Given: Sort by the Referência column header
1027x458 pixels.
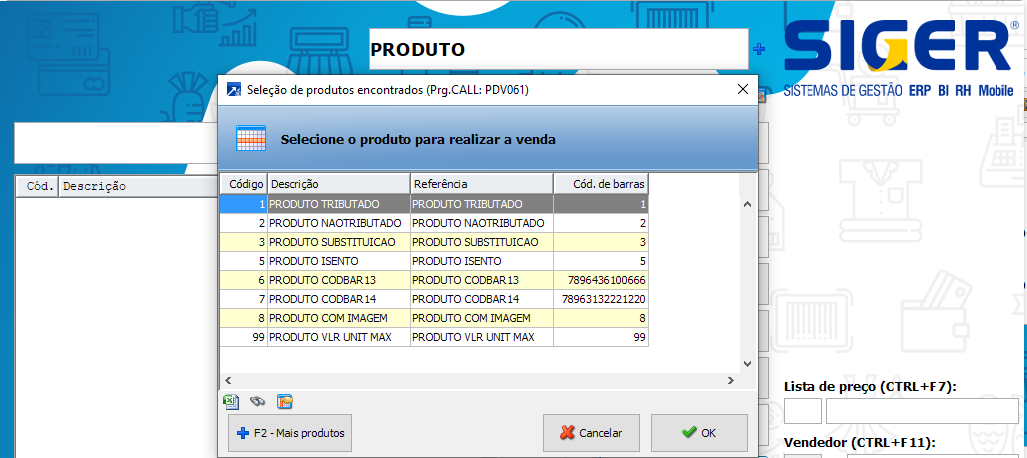Looking at the screenshot, I should coord(482,184).
